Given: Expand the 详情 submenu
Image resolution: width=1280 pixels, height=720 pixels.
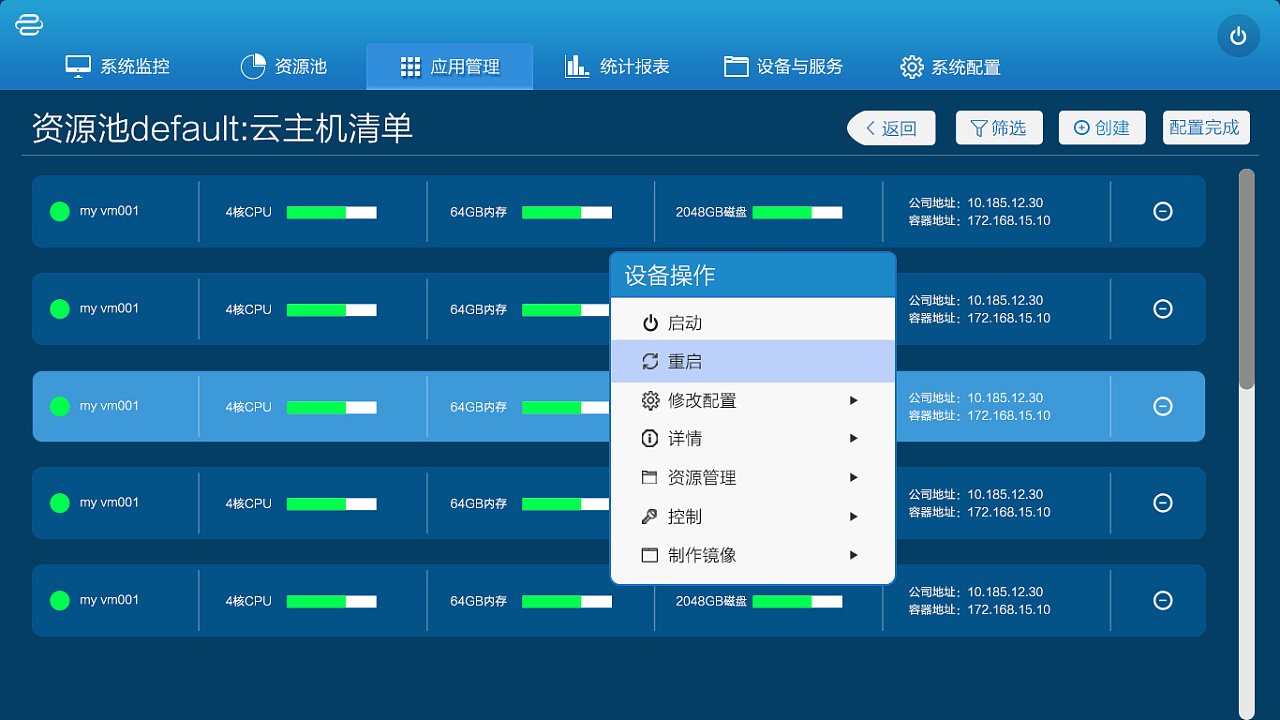Looking at the screenshot, I should 753,439.
